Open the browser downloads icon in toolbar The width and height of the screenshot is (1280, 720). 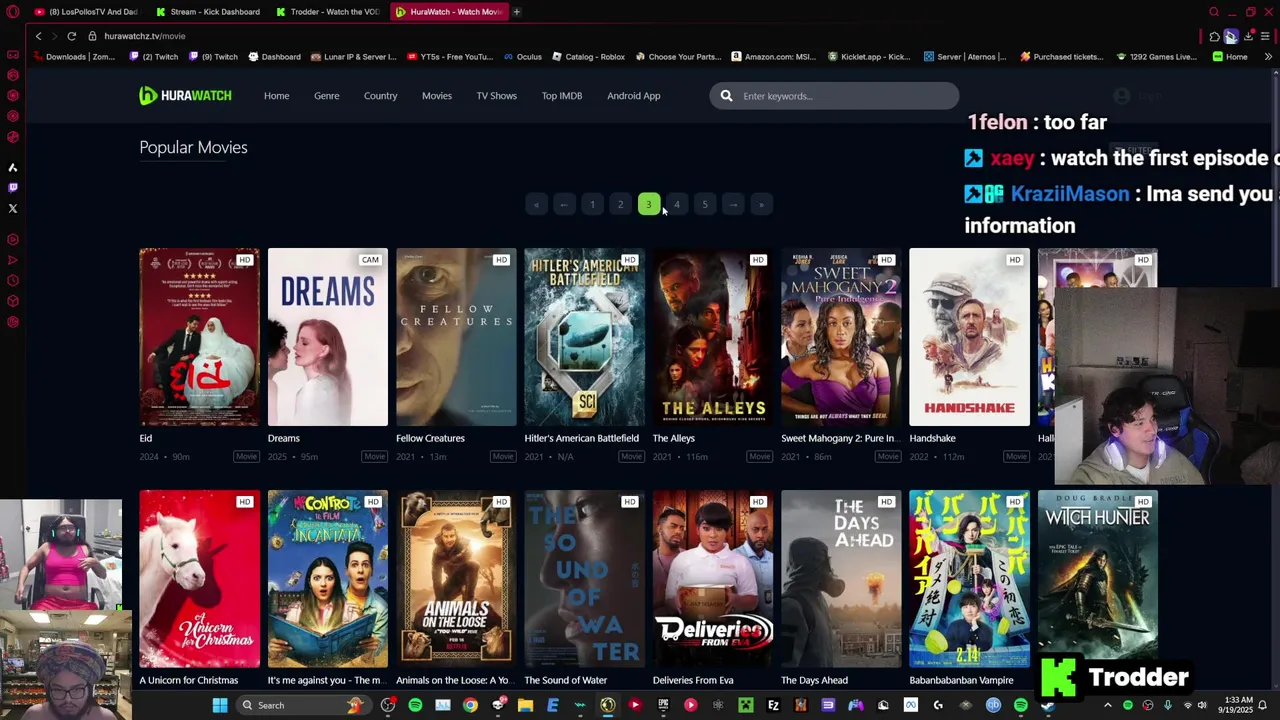coord(1248,36)
